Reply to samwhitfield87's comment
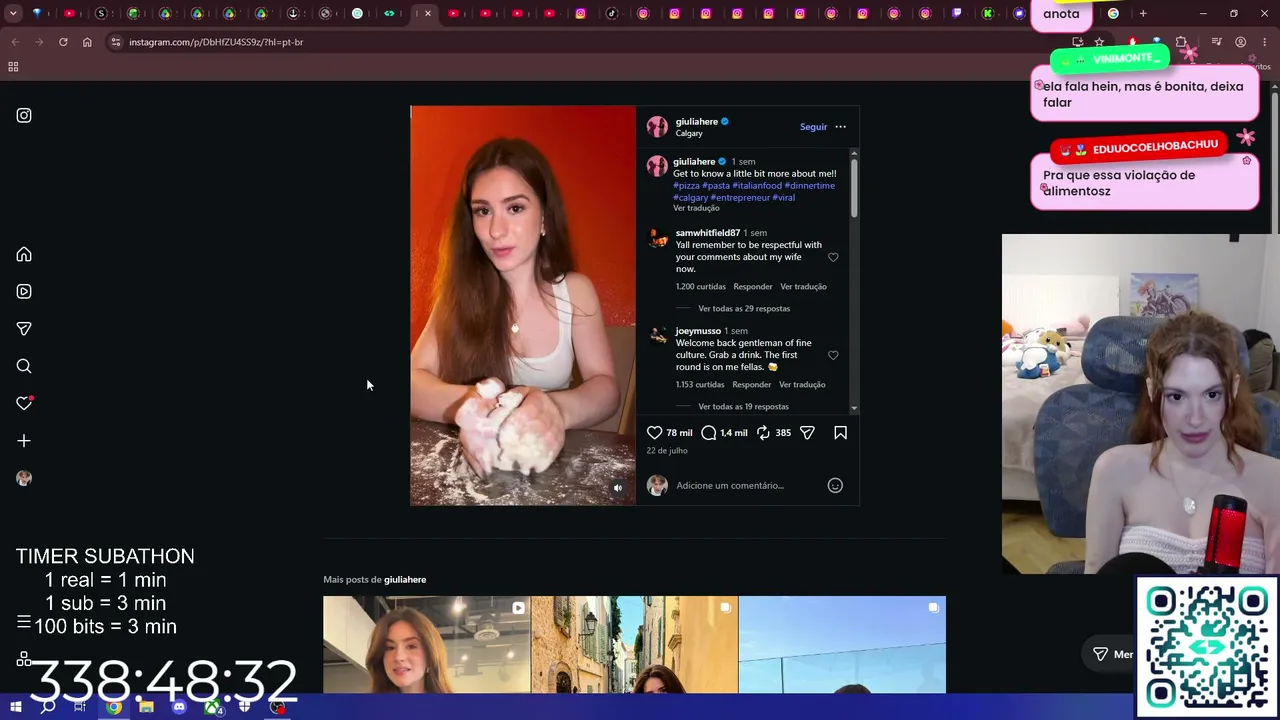The image size is (1280, 720). coord(753,287)
